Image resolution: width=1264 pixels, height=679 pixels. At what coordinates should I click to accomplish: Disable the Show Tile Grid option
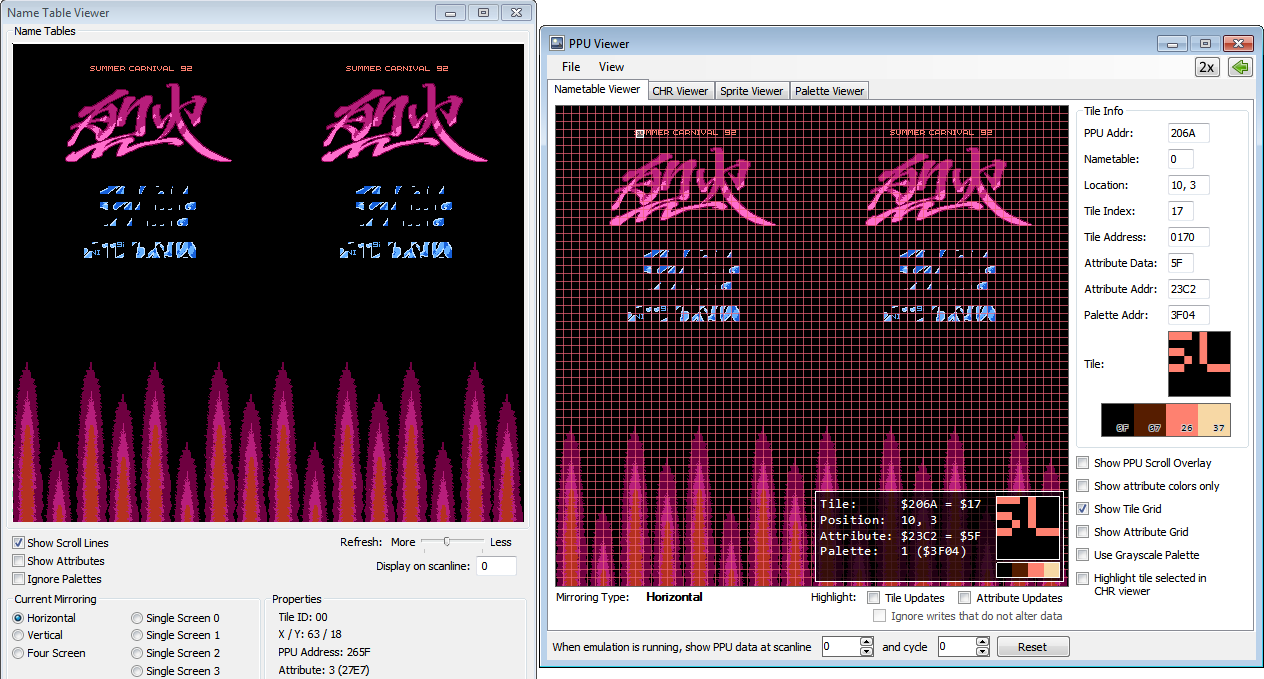[x=1082, y=508]
